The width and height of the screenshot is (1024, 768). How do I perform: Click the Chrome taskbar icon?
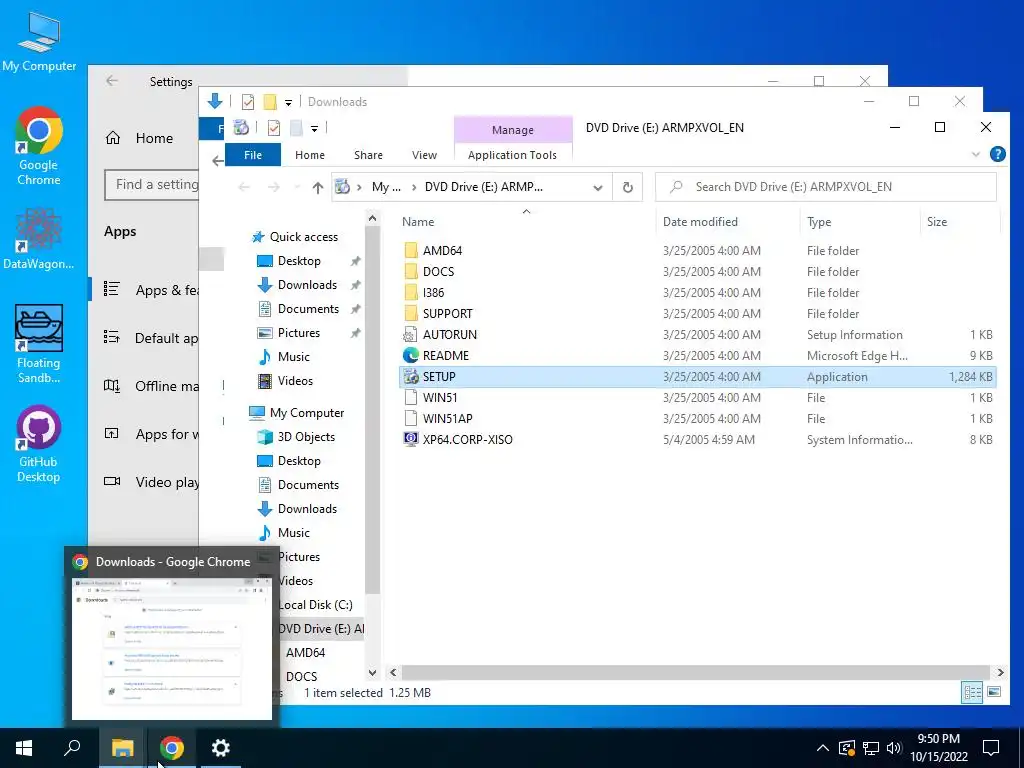pyautogui.click(x=172, y=748)
